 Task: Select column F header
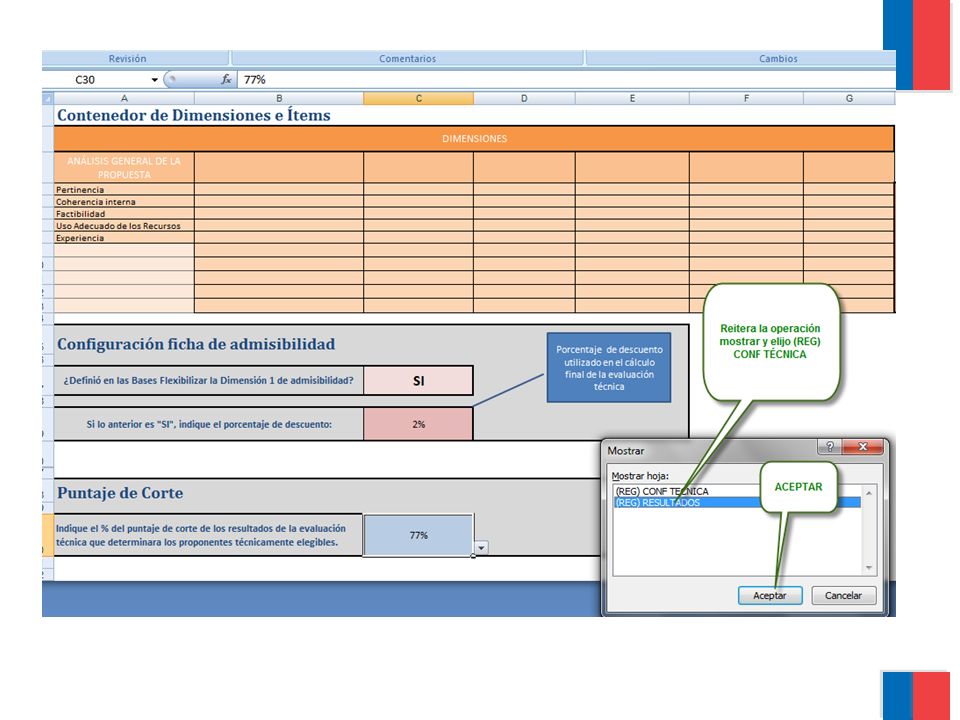[746, 98]
